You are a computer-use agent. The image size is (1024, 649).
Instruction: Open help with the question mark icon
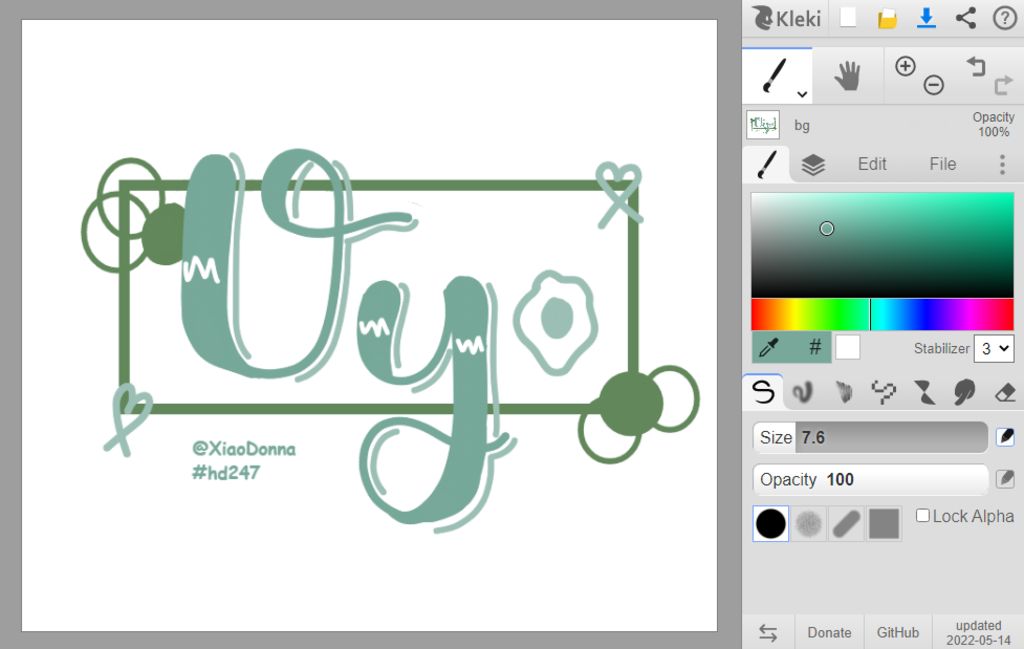1004,18
